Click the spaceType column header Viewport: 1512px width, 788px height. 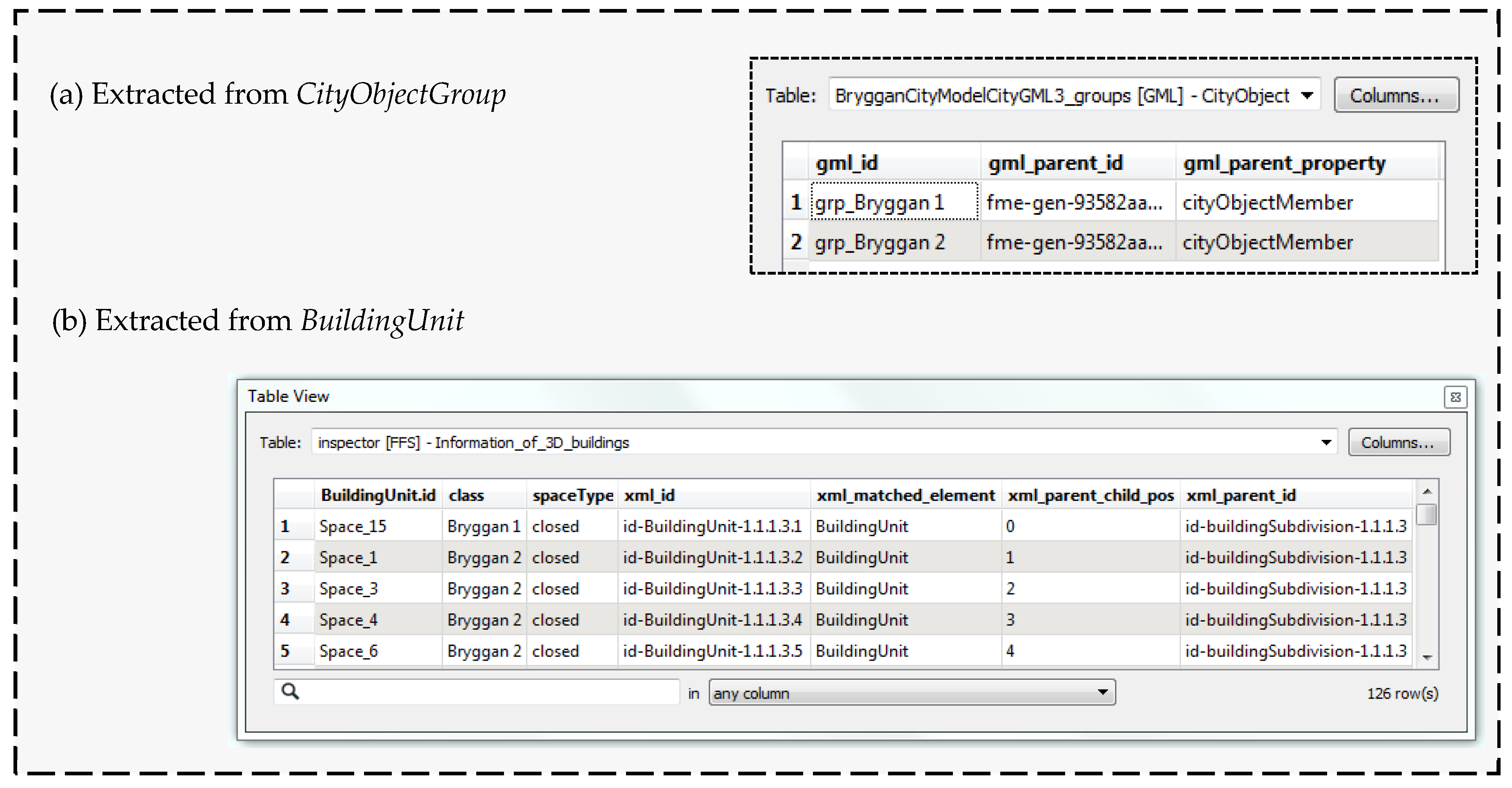[572, 495]
